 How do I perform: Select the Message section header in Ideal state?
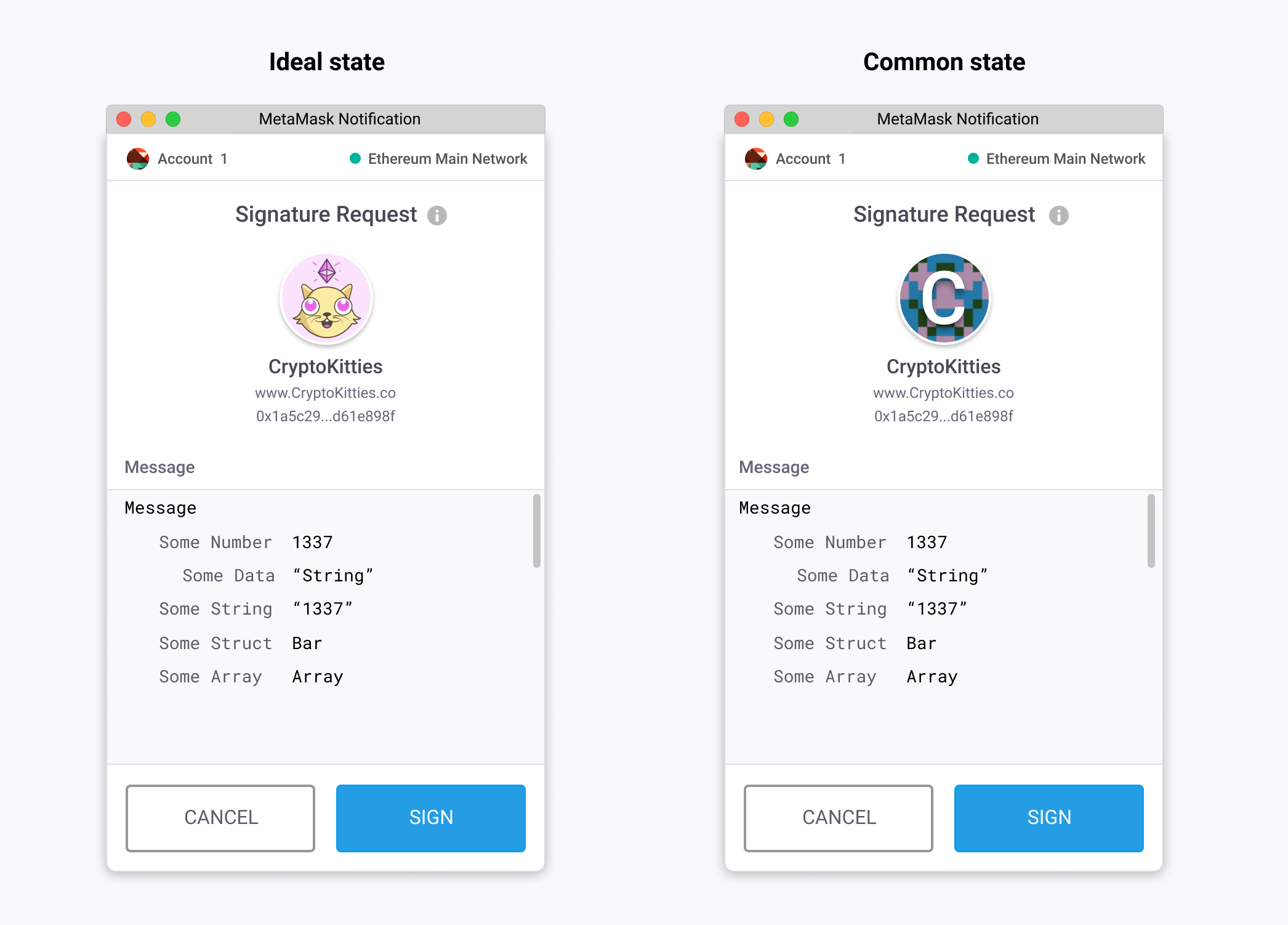tap(159, 467)
